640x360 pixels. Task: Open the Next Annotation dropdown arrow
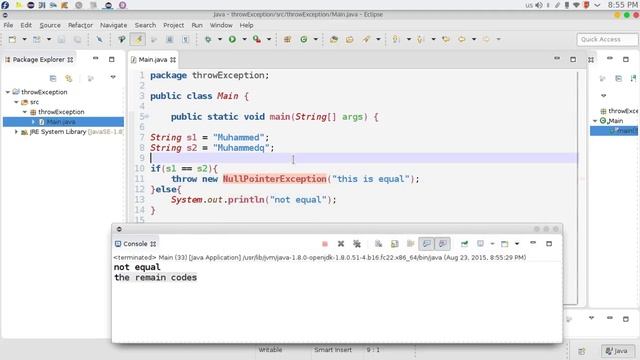coord(409,40)
